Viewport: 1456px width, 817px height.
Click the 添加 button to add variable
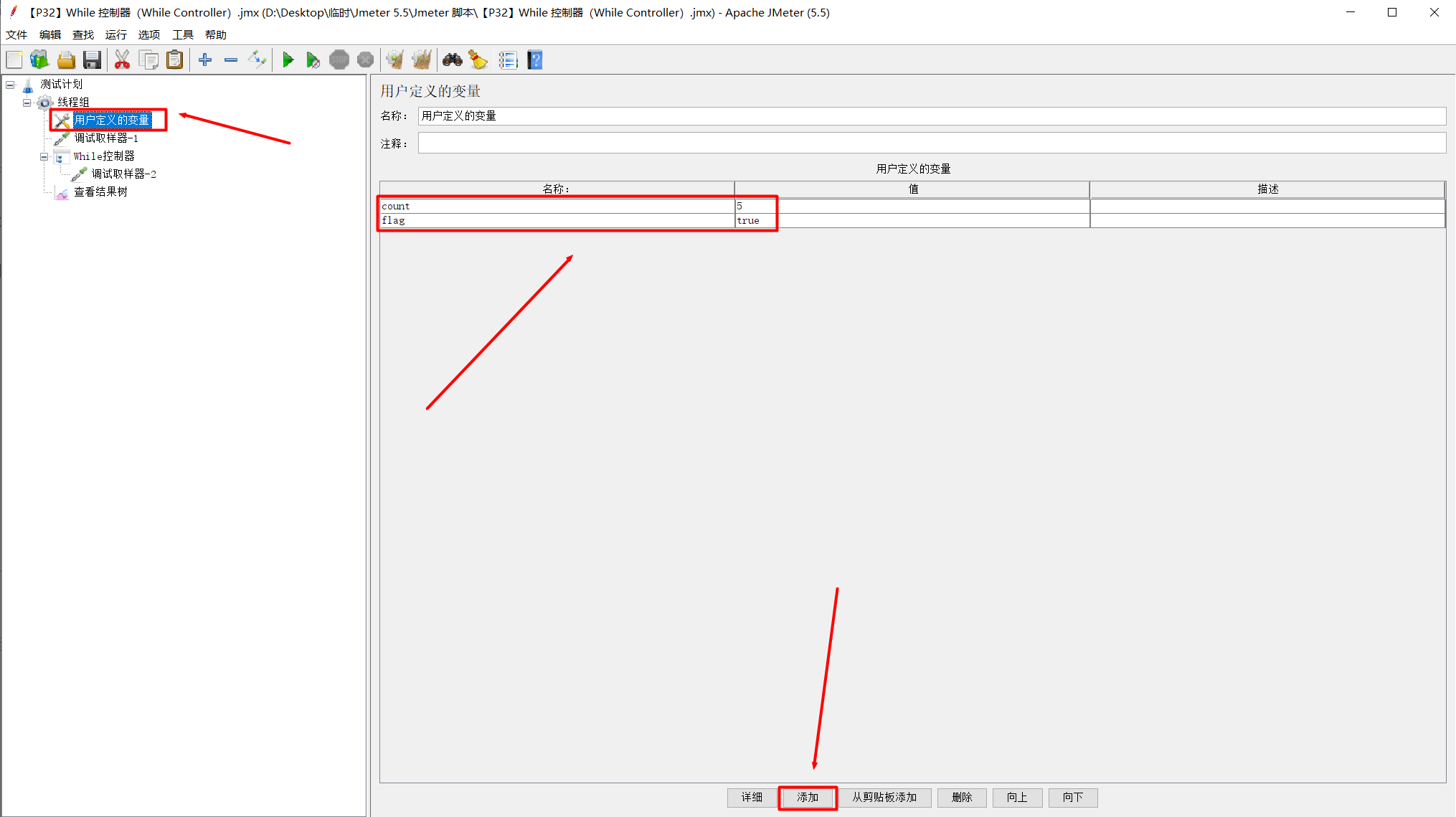click(x=808, y=797)
